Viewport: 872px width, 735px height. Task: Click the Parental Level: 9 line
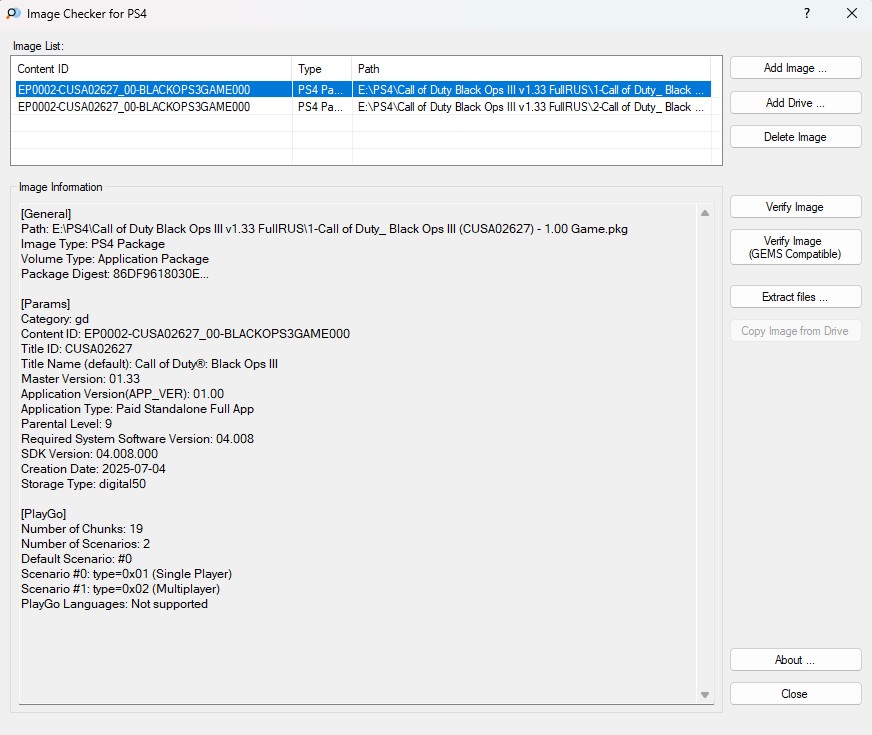66,424
